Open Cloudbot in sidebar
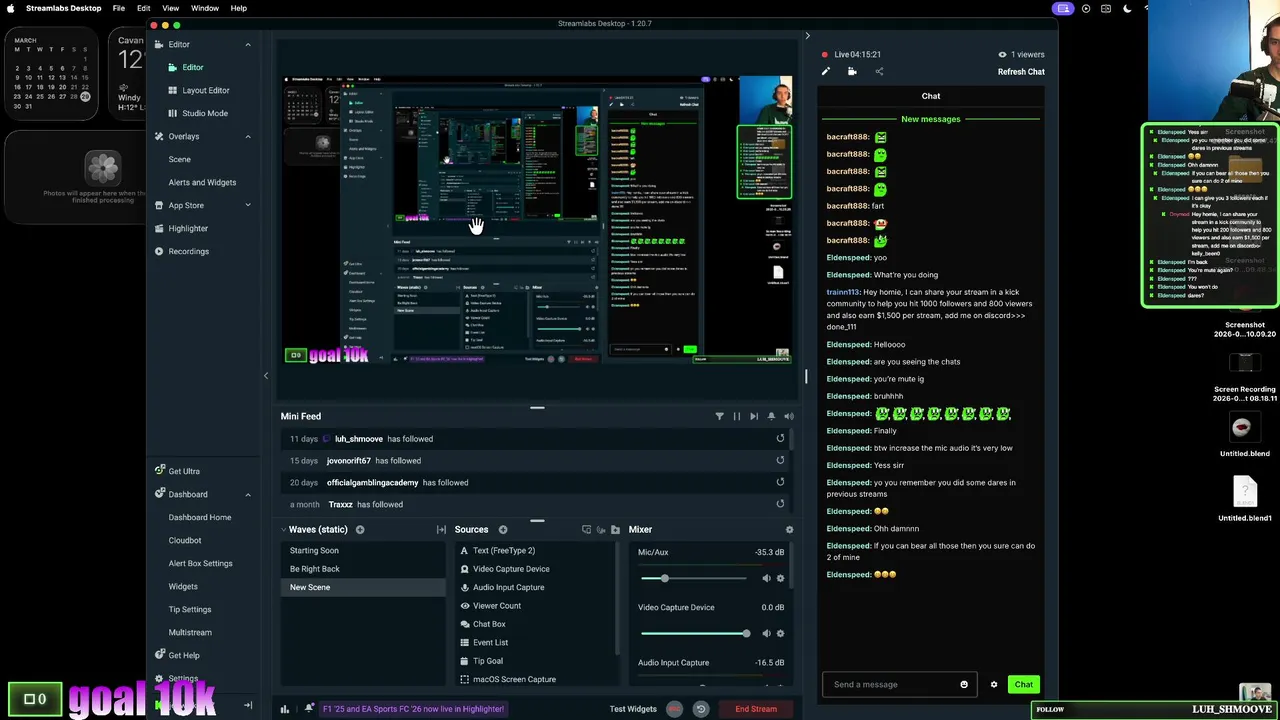The width and height of the screenshot is (1280, 720). [185, 540]
